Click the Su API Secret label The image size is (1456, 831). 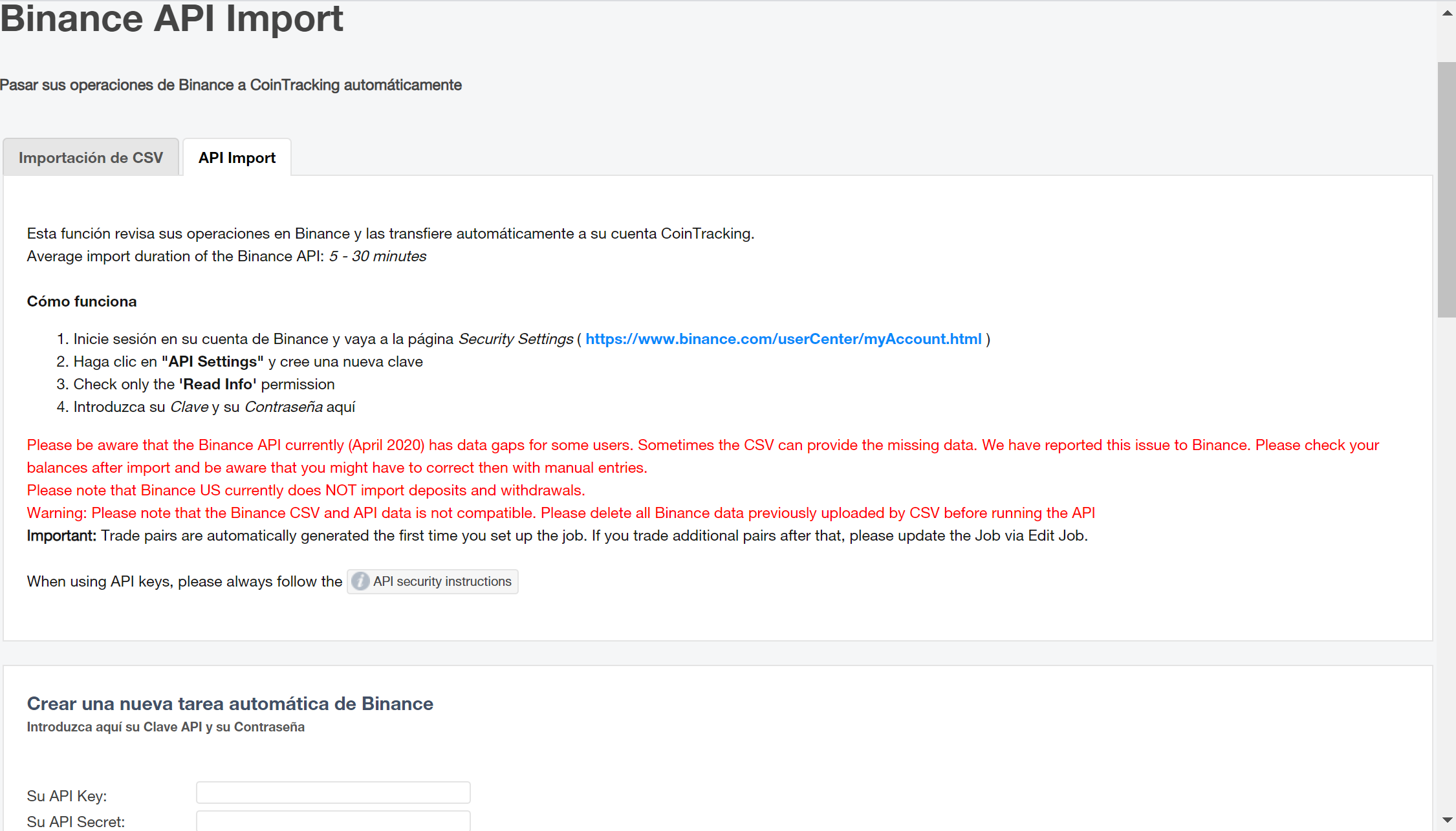click(76, 822)
